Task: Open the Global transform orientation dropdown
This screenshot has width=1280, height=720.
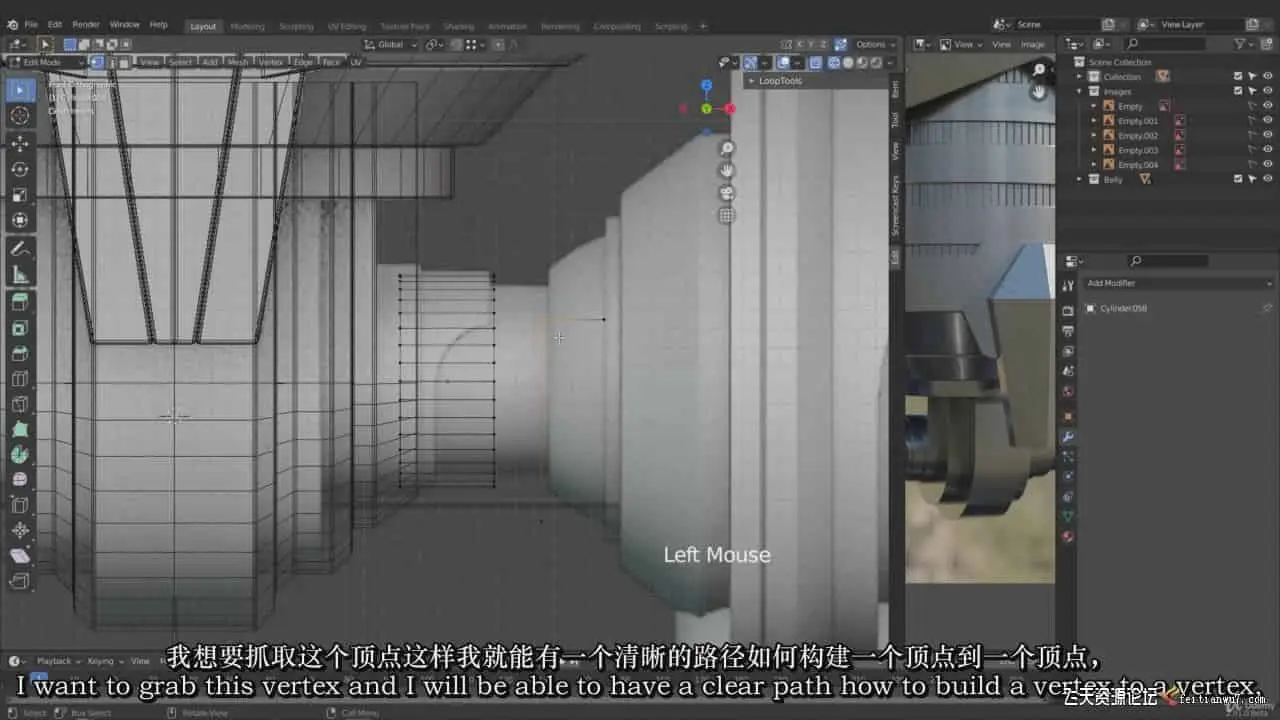Action: (390, 44)
